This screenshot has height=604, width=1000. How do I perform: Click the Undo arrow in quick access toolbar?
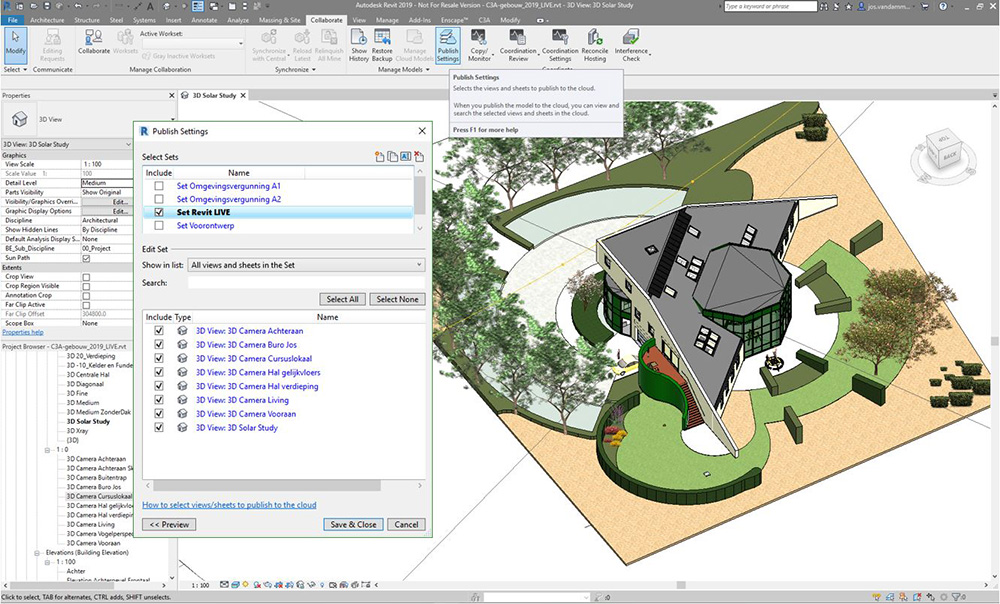(x=78, y=6)
